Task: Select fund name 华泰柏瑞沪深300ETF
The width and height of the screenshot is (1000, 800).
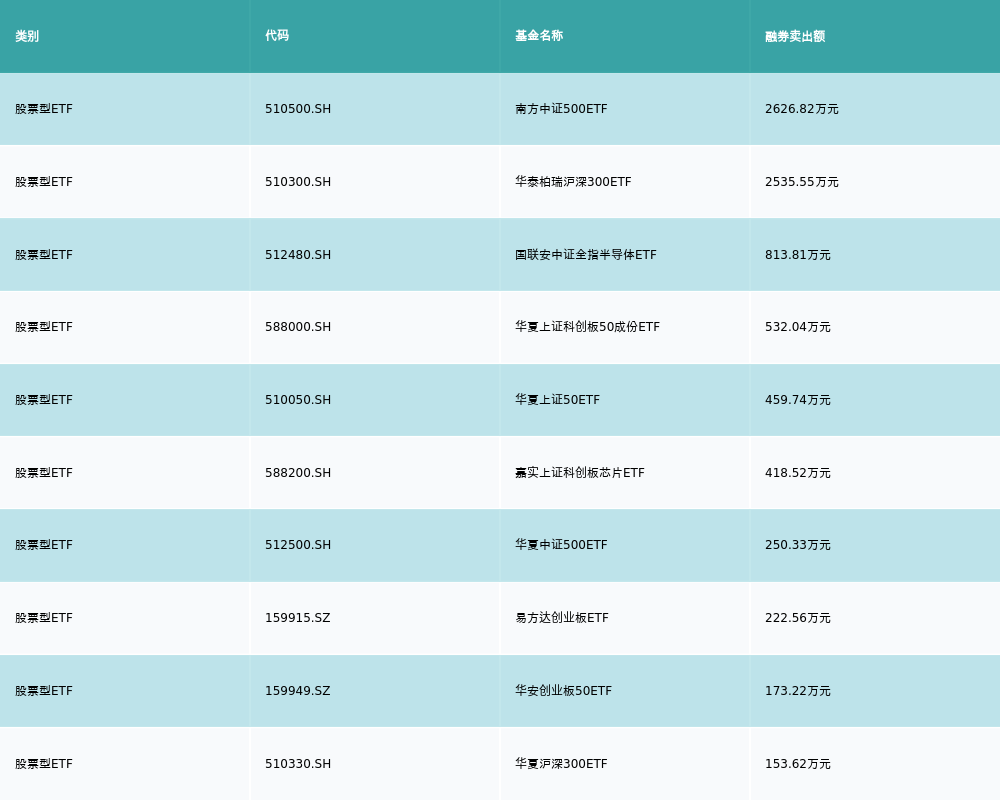Action: [573, 182]
